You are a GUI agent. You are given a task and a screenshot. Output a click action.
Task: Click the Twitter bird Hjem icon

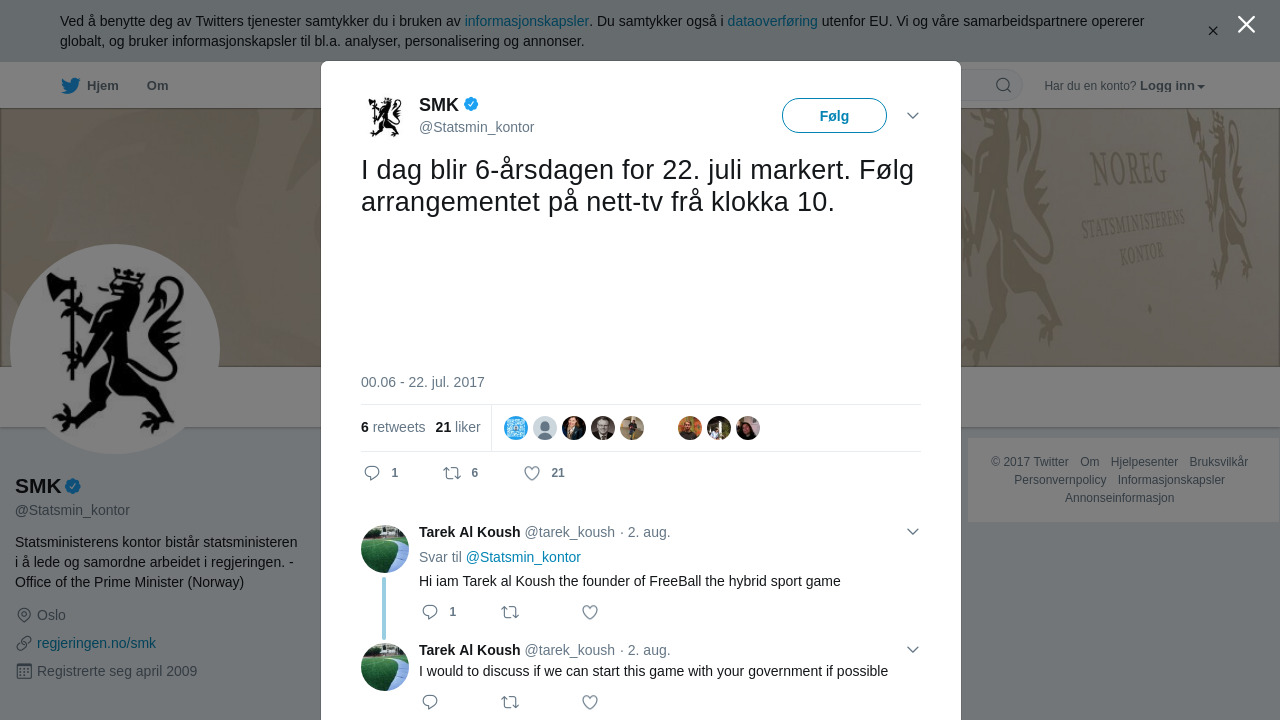pos(70,86)
